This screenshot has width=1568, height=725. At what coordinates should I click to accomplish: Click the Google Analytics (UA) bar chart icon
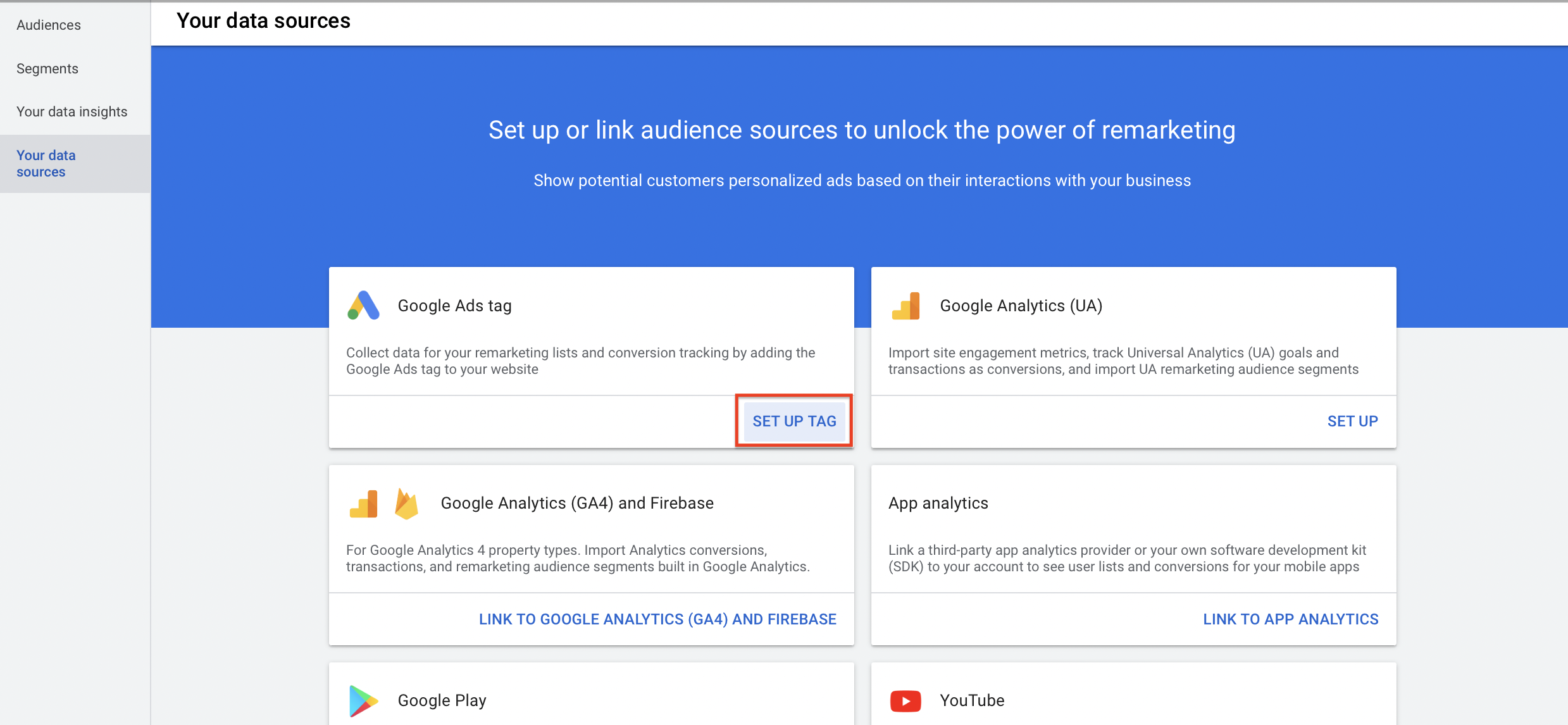click(x=905, y=306)
